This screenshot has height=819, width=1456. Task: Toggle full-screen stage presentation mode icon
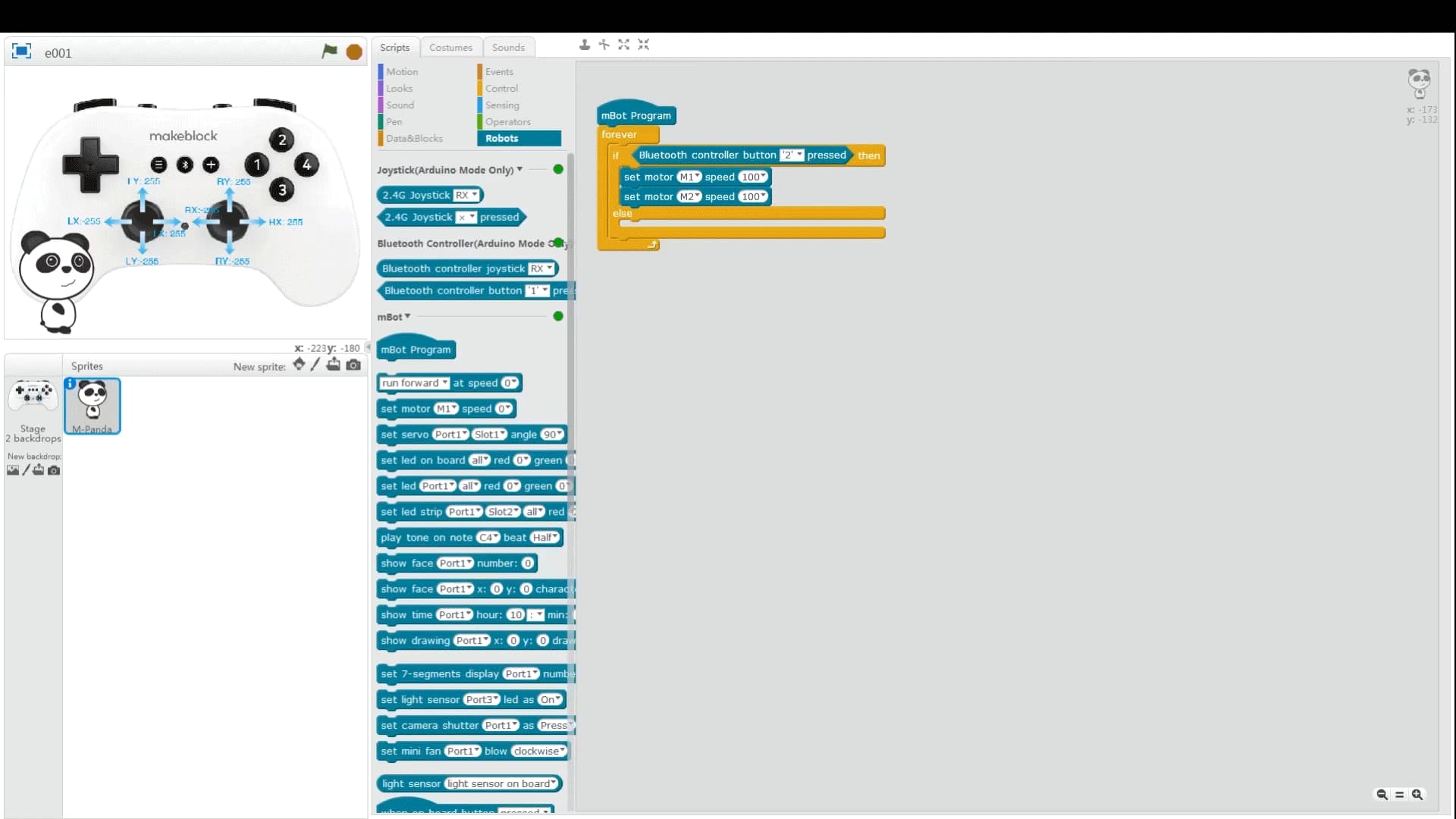pos(21,52)
